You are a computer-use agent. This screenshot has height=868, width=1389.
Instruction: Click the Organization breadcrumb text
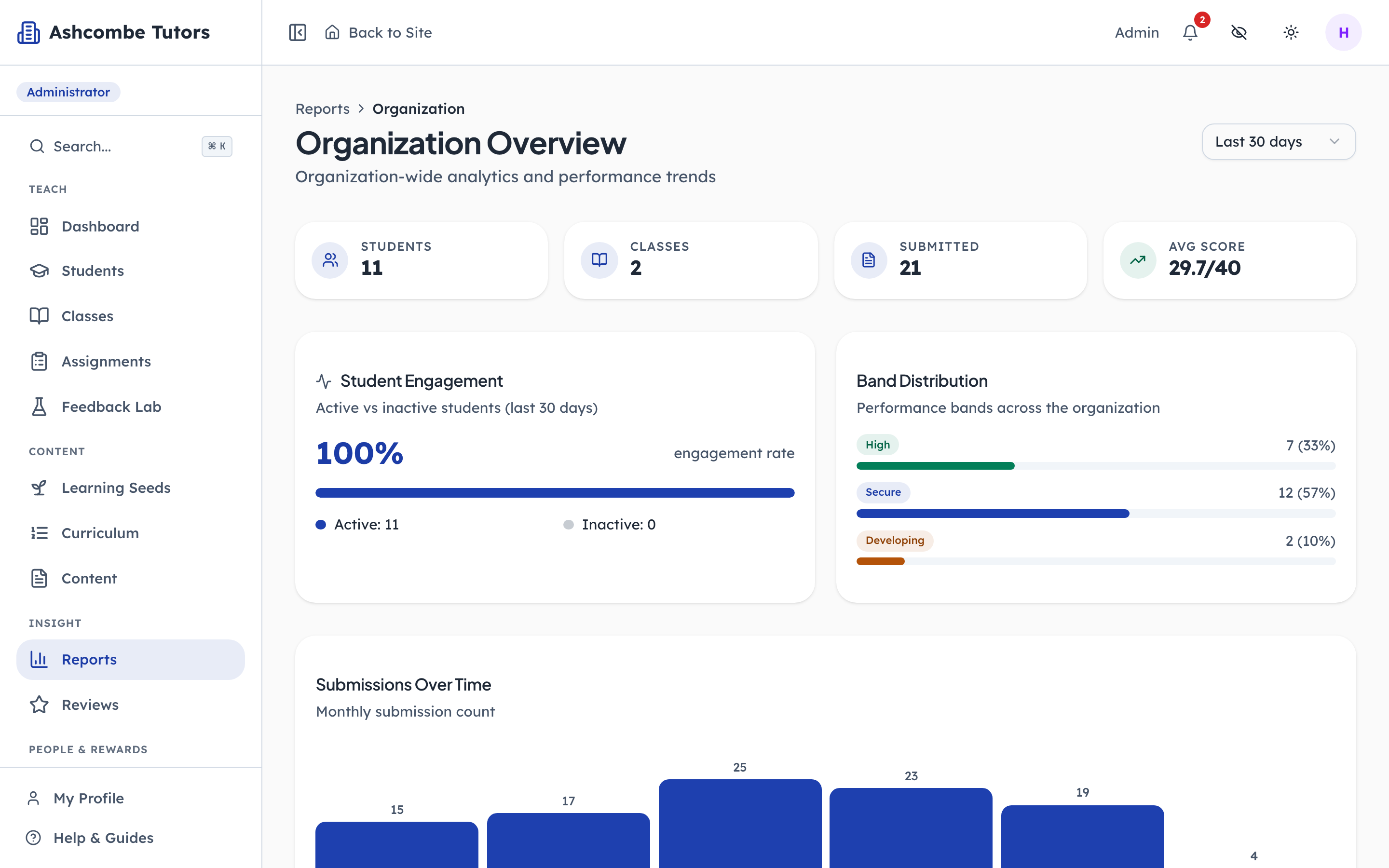coord(419,108)
